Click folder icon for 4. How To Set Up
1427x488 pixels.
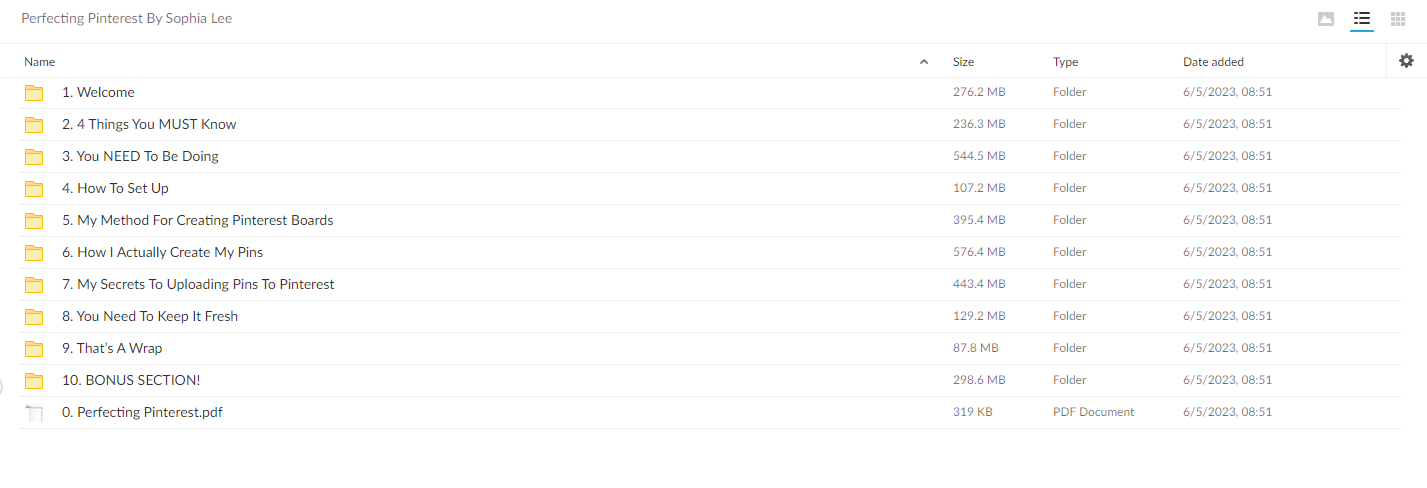click(34, 189)
